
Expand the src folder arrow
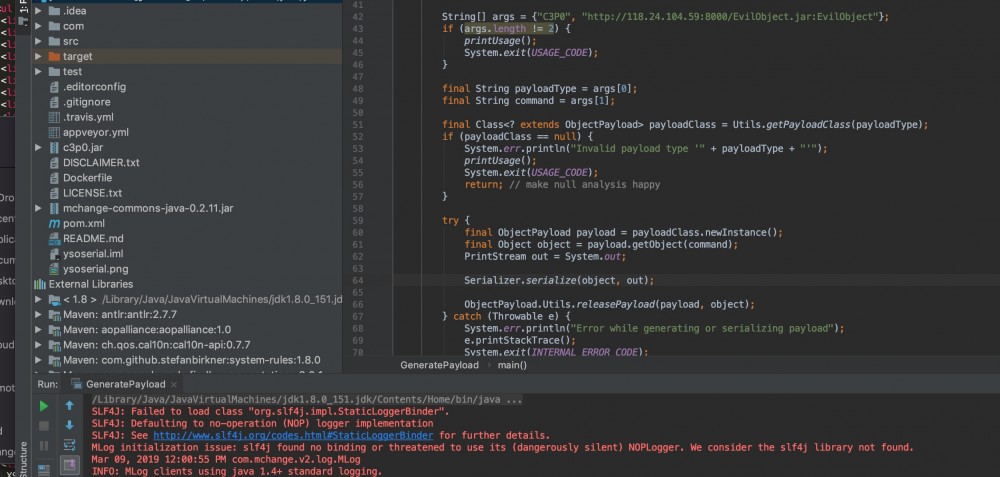pos(38,41)
